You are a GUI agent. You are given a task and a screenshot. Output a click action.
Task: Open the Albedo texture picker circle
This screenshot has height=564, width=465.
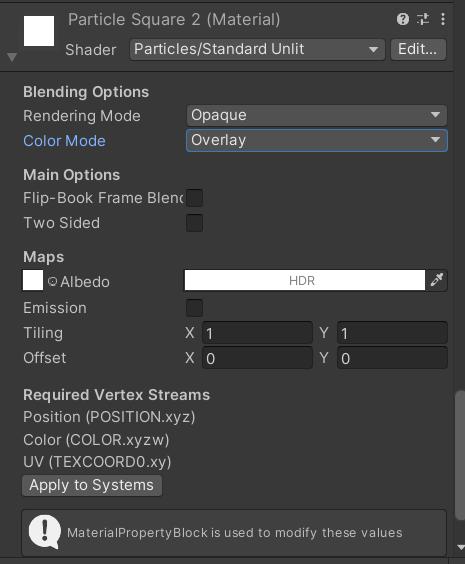53,282
